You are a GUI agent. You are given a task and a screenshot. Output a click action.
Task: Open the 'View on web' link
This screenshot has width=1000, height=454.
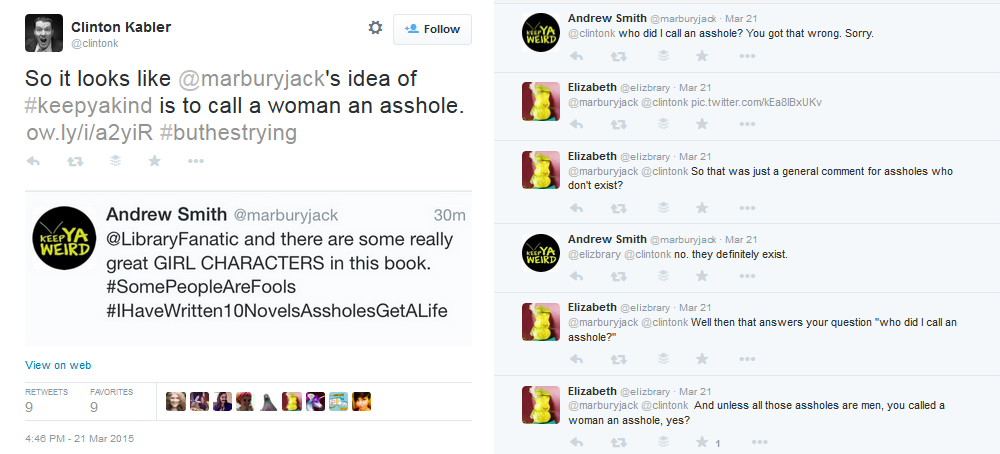[58, 365]
